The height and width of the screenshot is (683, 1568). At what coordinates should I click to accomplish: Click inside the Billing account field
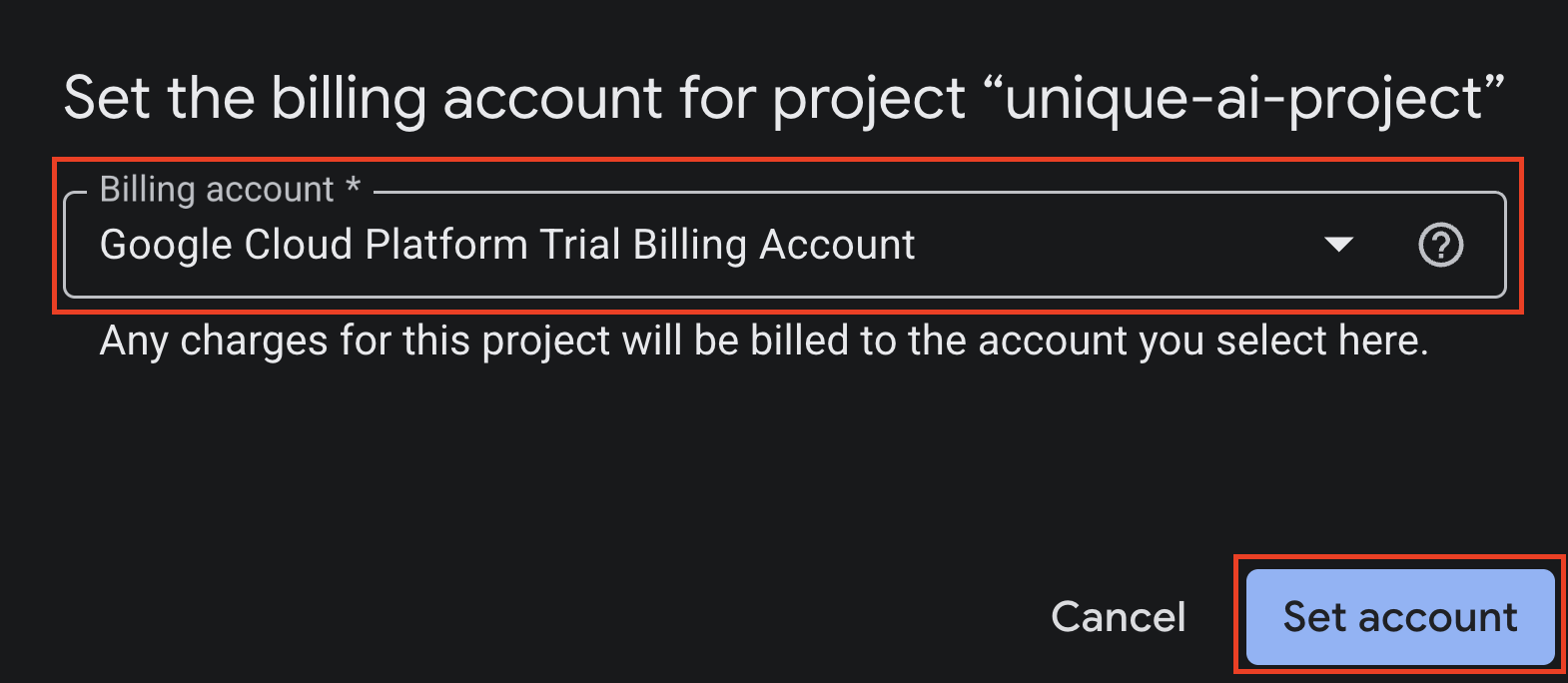pyautogui.click(x=599, y=245)
